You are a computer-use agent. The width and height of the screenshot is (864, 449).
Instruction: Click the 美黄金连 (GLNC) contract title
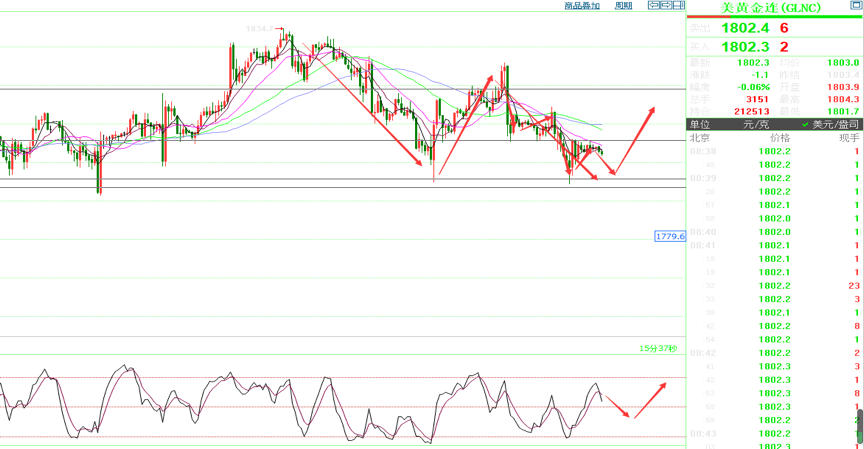[773, 9]
